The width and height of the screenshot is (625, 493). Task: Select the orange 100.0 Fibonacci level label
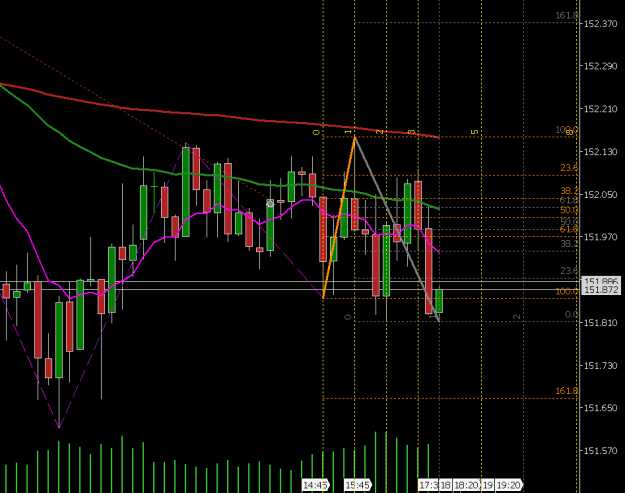coord(566,291)
